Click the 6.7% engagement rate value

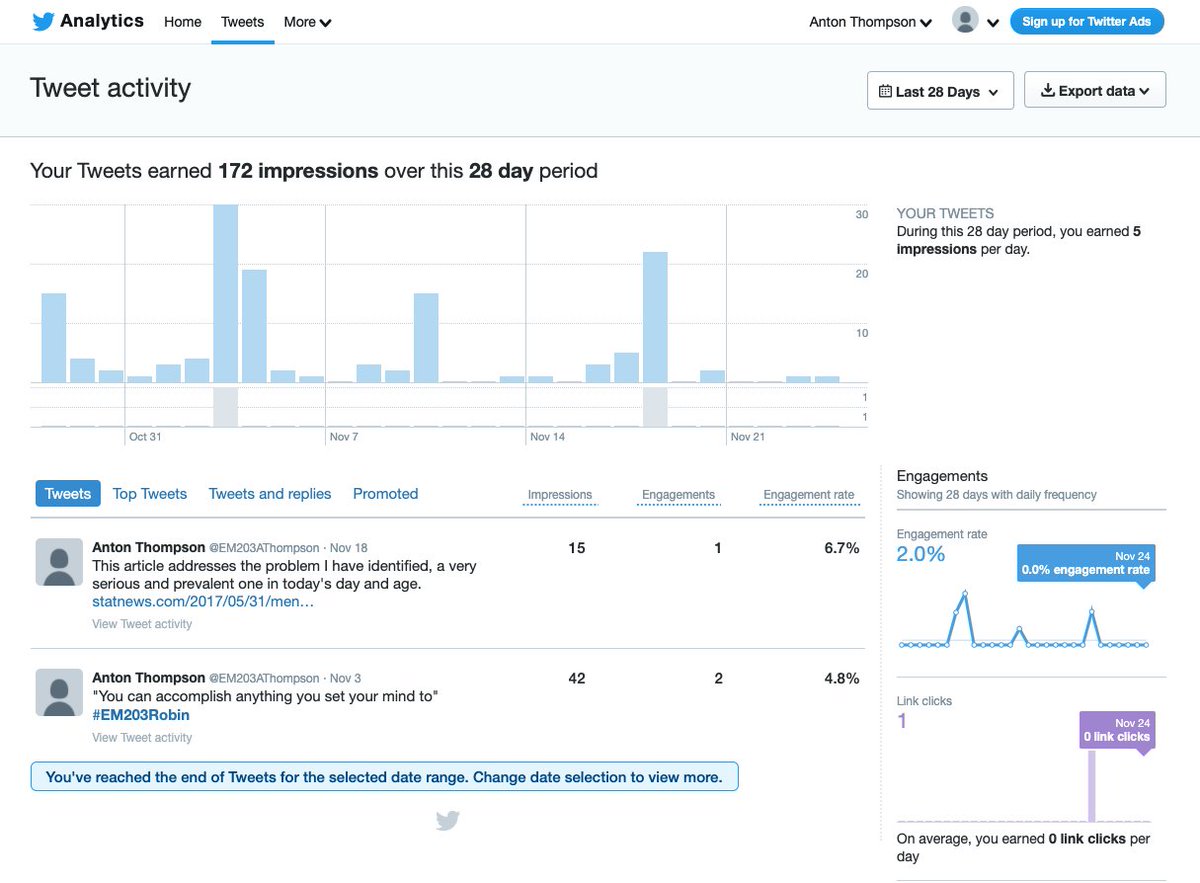coord(841,548)
